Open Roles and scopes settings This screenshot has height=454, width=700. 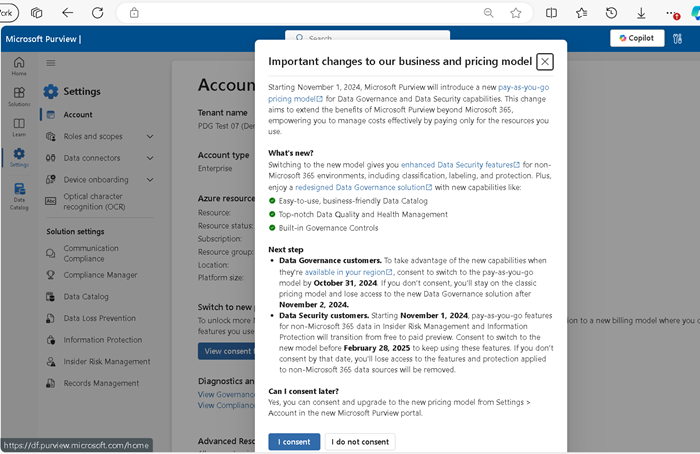coord(92,137)
